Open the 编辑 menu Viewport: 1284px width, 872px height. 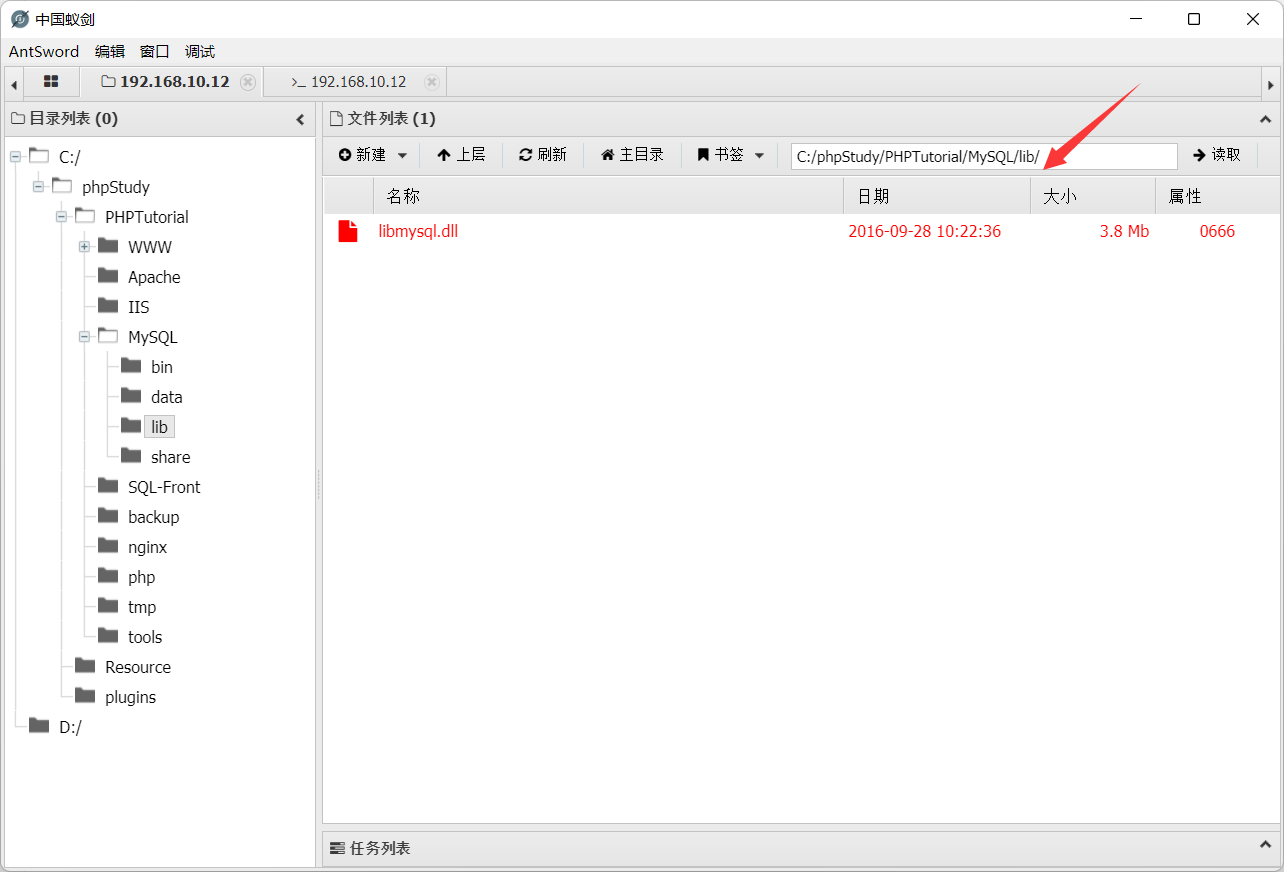[x=110, y=52]
